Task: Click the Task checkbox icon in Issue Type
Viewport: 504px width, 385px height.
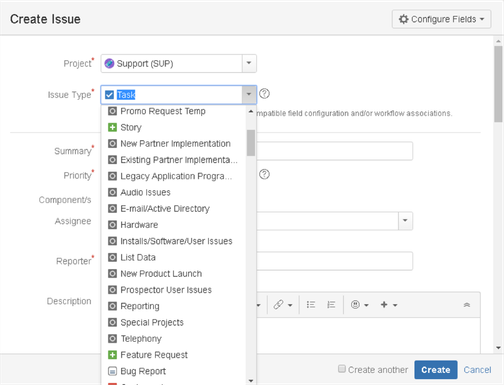Action: (x=109, y=95)
